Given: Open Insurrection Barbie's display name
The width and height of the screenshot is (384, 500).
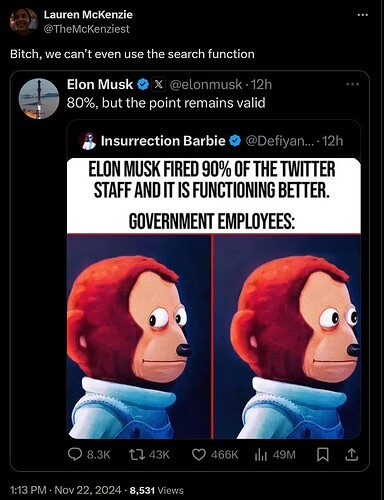Looking at the screenshot, I should [x=163, y=141].
